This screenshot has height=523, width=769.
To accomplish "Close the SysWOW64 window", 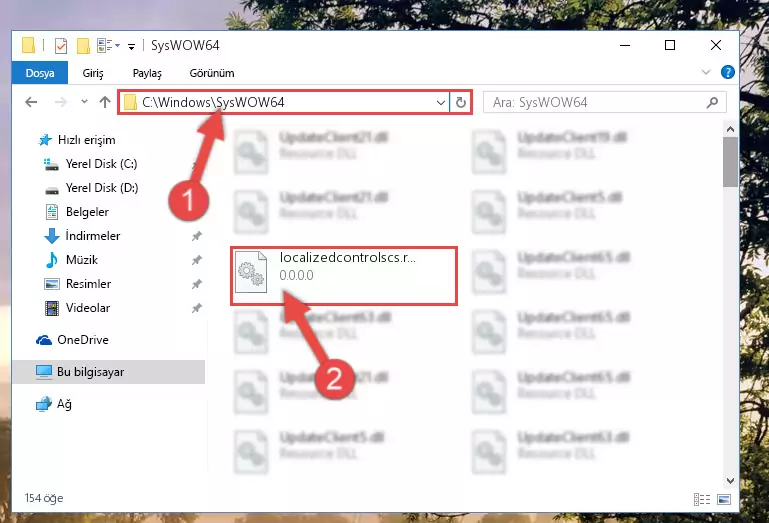I will (716, 45).
